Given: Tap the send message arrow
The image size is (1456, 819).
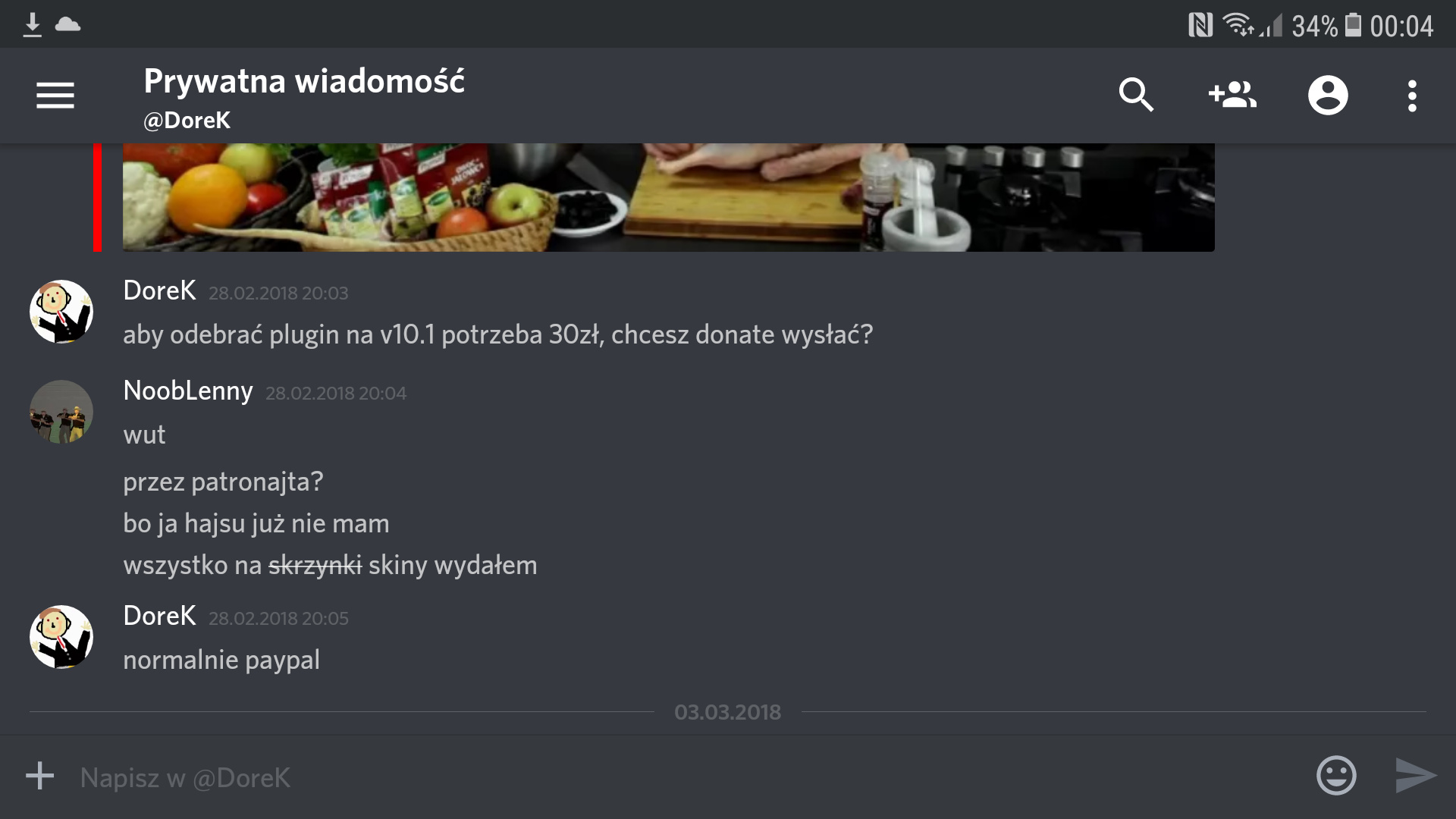Looking at the screenshot, I should coord(1416,776).
